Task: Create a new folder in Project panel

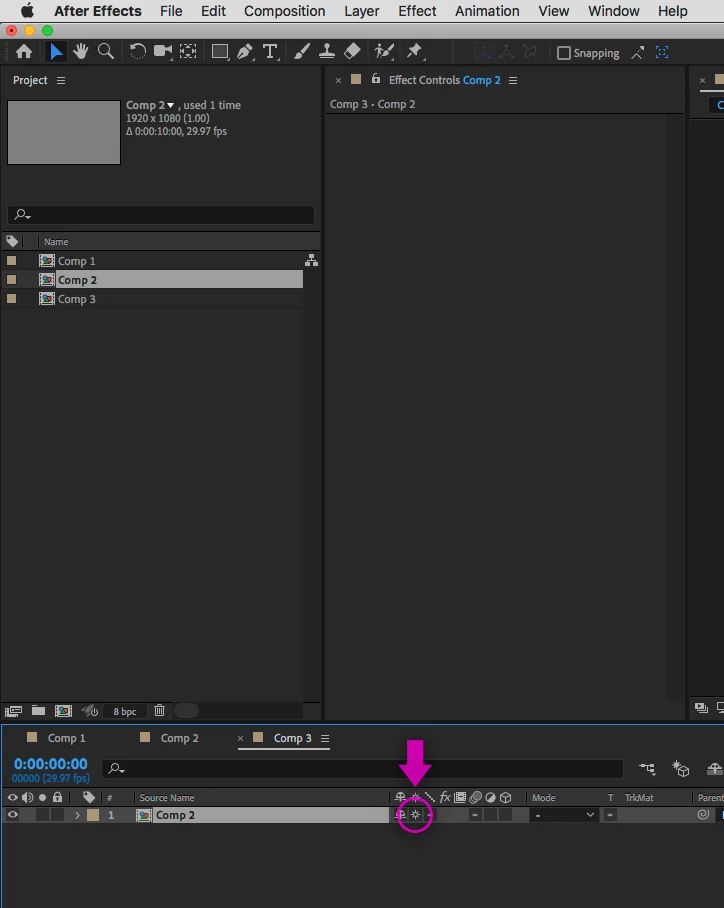Action: [38, 711]
